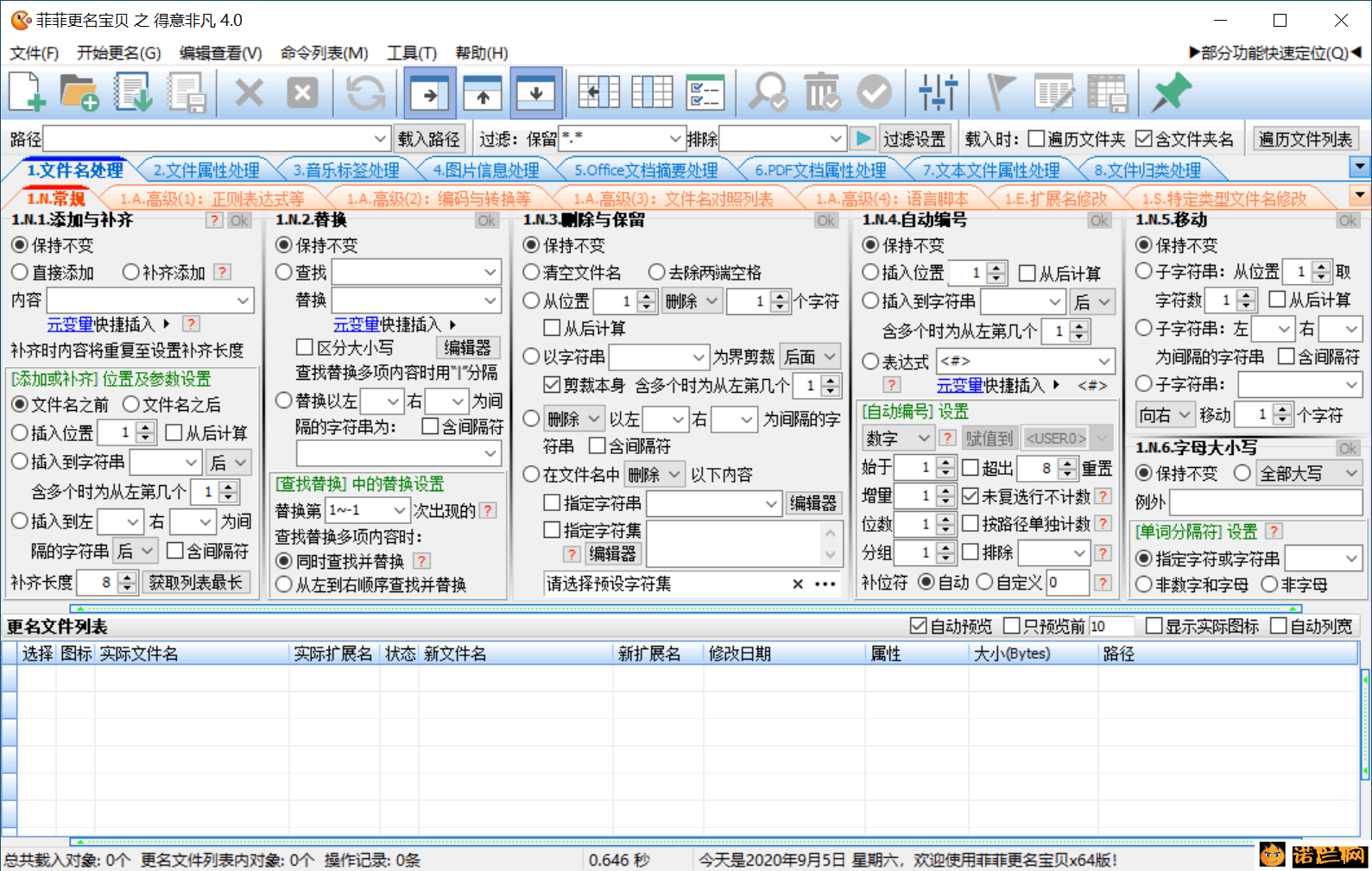The height and width of the screenshot is (871, 1372).
Task: Enable the 遍历文件夹 checkbox
Action: (1036, 139)
